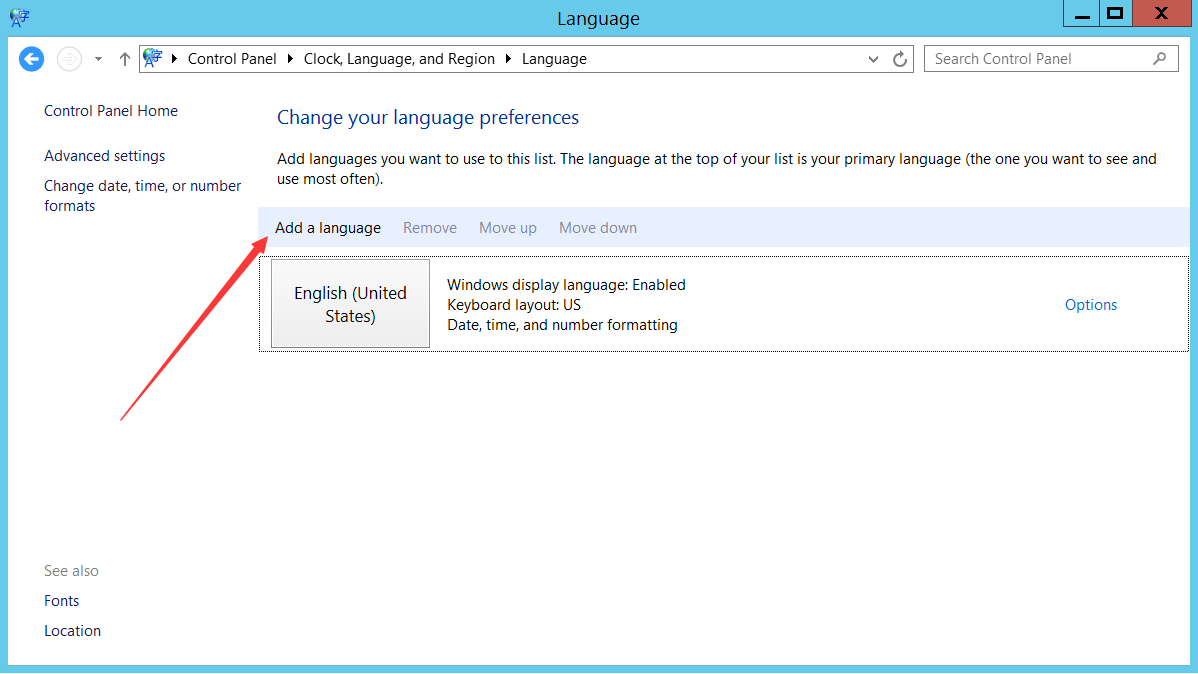Open Advanced settings in the sidebar
Screen dimensions: 1198x674
coord(105,156)
